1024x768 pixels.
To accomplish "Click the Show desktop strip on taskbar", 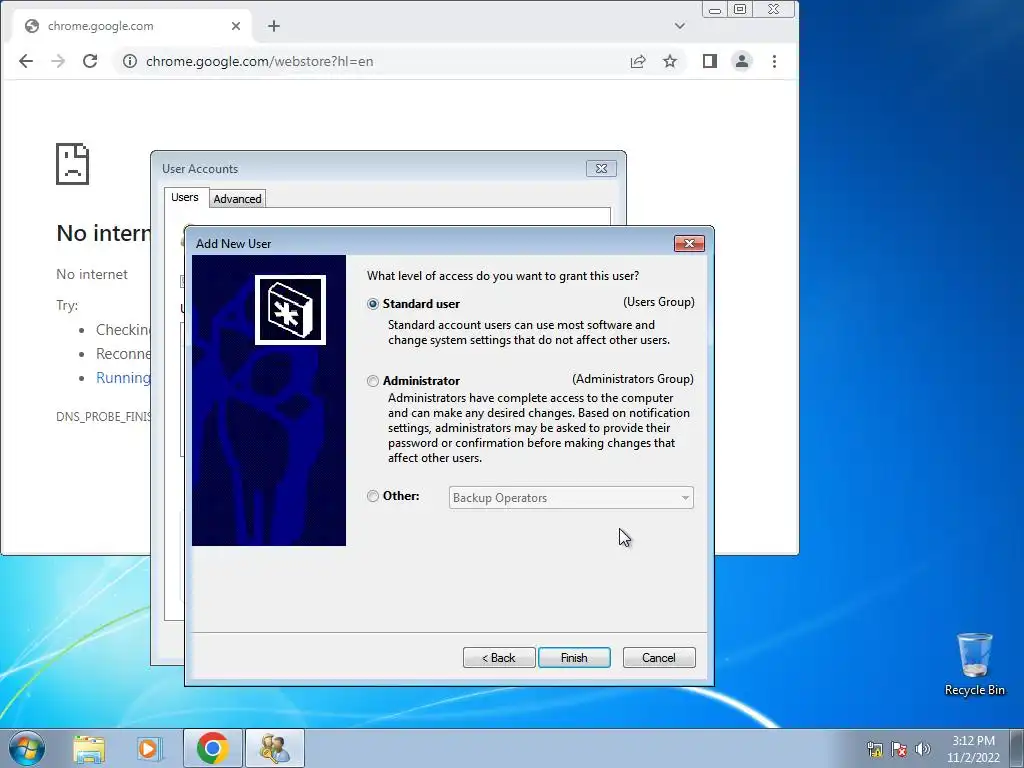I will [1017, 748].
